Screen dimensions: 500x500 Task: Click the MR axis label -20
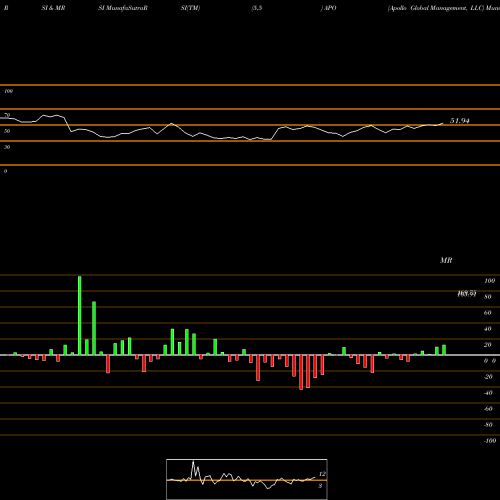point(488,377)
